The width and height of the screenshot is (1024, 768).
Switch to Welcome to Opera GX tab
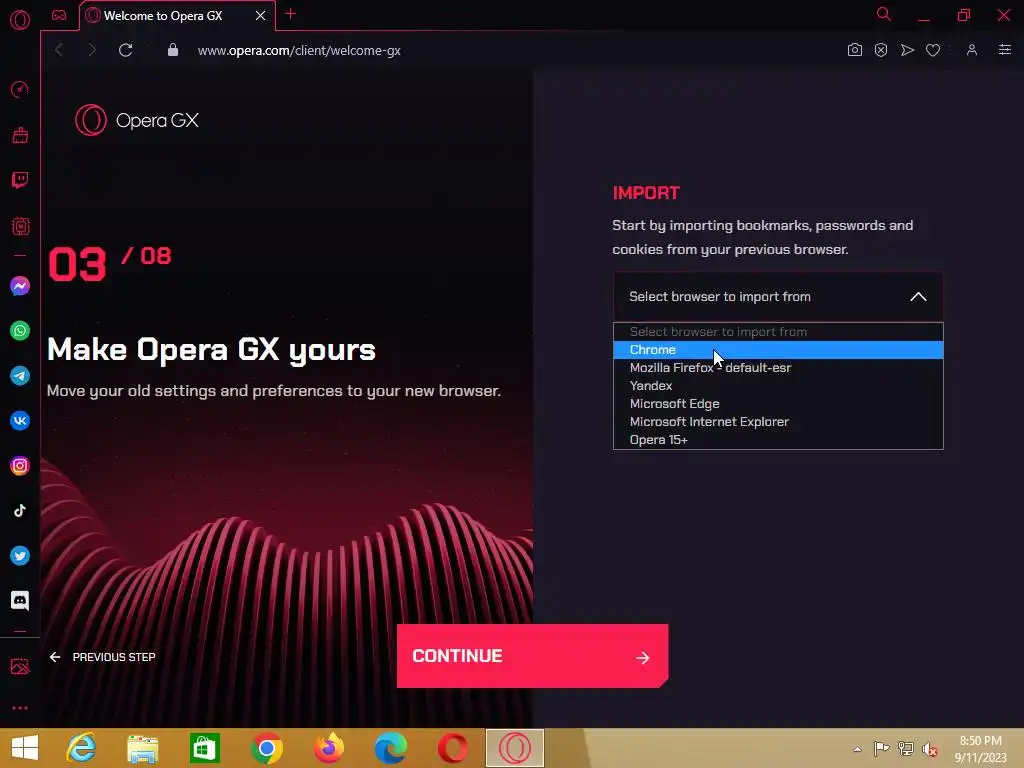tap(178, 16)
